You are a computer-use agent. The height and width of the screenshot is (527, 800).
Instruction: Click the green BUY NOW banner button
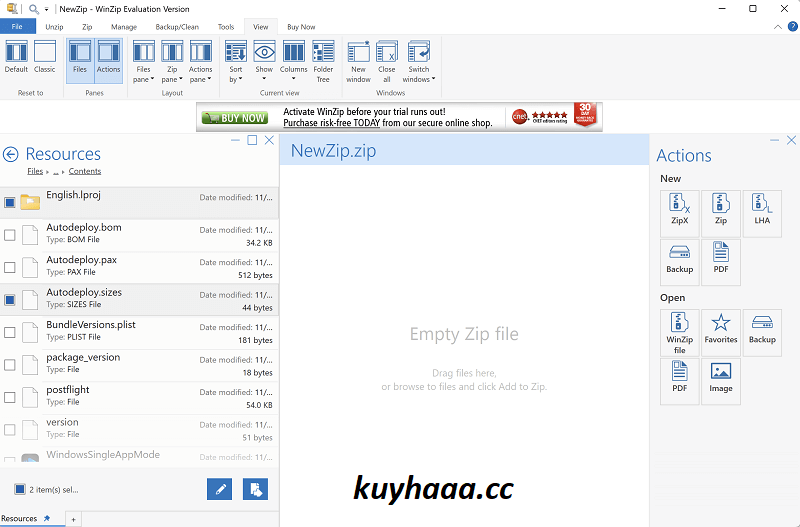point(234,118)
